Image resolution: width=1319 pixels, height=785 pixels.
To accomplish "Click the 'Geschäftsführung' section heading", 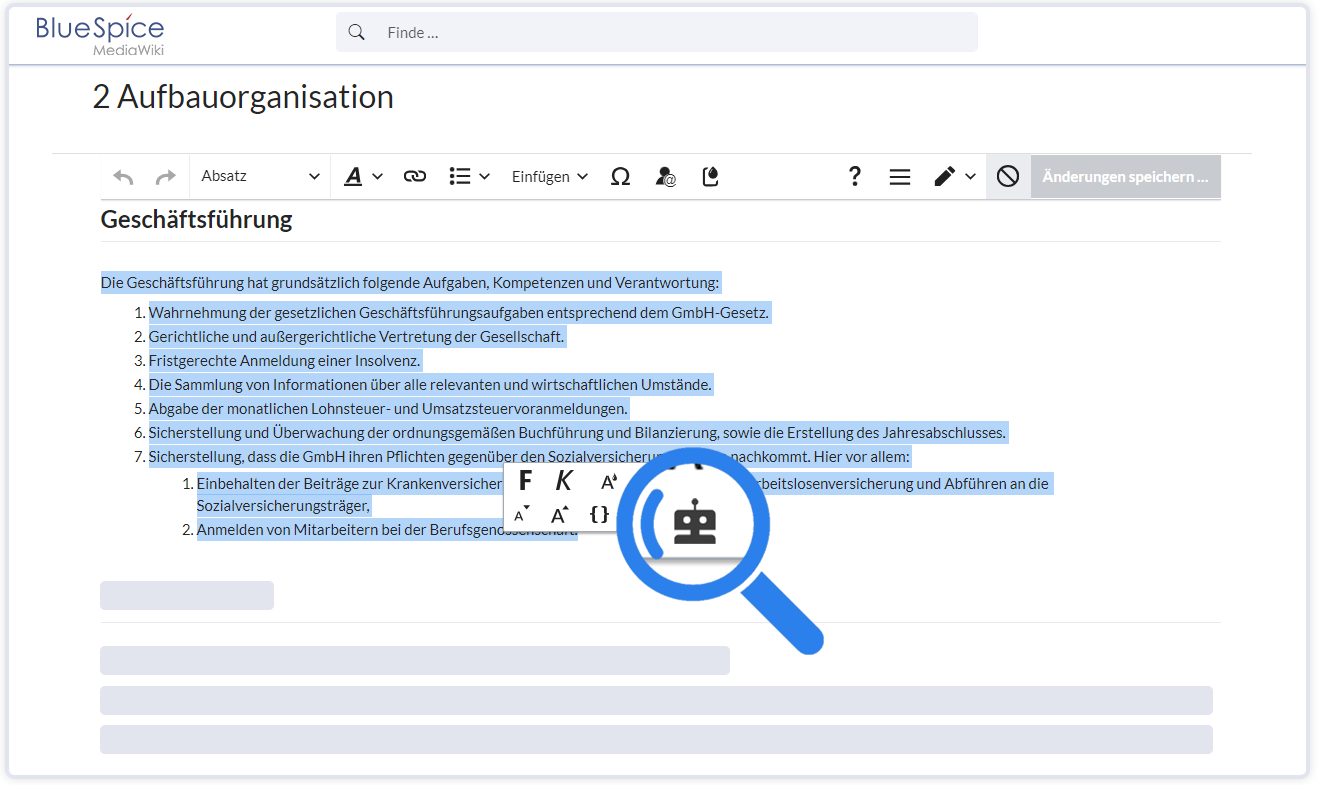I will pos(197,220).
